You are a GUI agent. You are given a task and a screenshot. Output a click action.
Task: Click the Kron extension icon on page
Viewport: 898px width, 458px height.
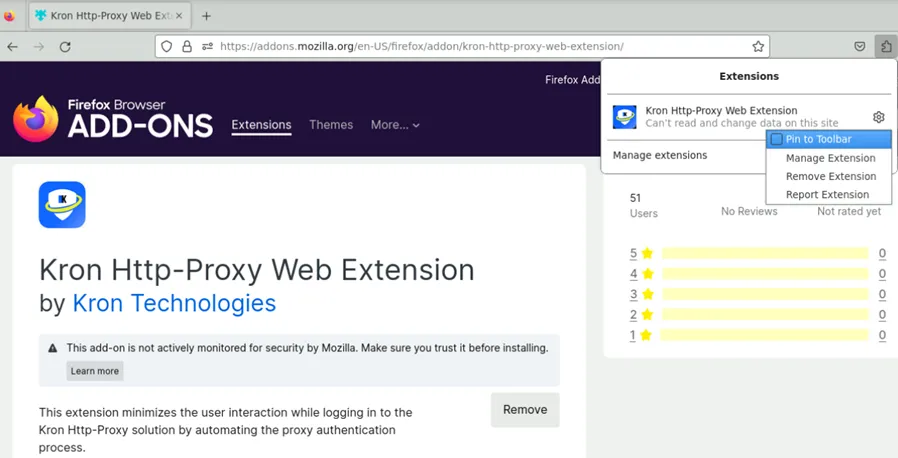point(62,204)
